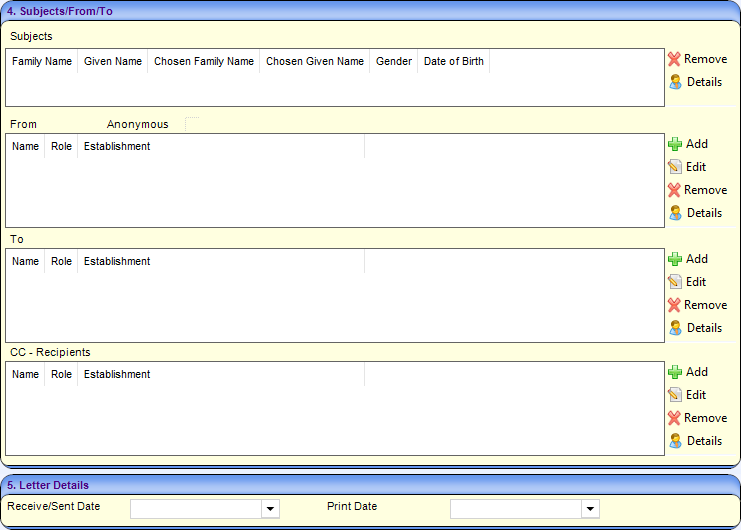Remove the selected CC recipient
The width and height of the screenshot is (741, 530).
(696, 418)
